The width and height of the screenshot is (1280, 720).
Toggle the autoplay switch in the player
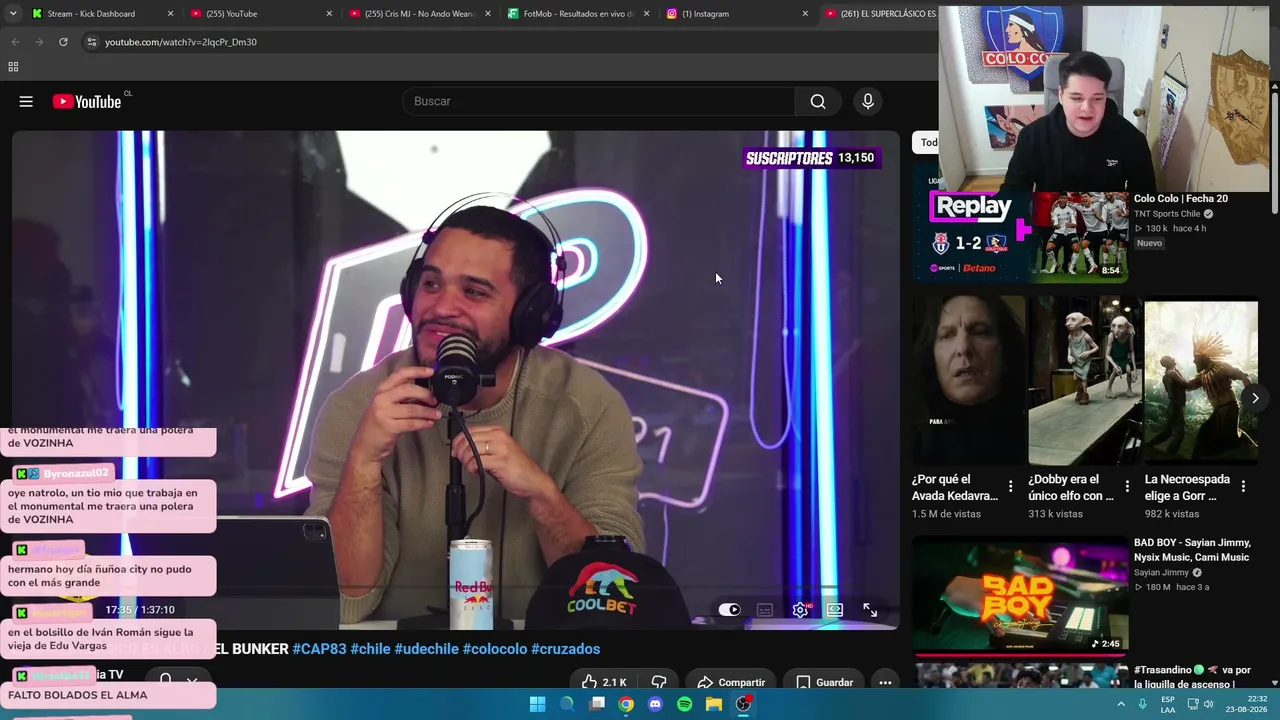tap(729, 610)
